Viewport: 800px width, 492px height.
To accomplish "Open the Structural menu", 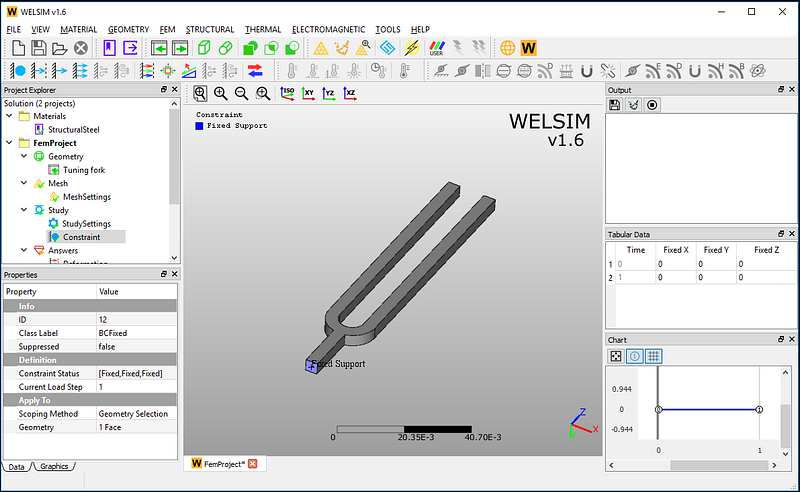I will click(x=209, y=30).
